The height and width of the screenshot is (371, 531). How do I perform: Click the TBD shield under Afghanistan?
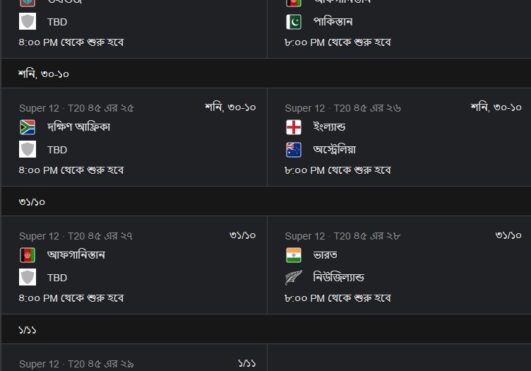[x=27, y=278]
